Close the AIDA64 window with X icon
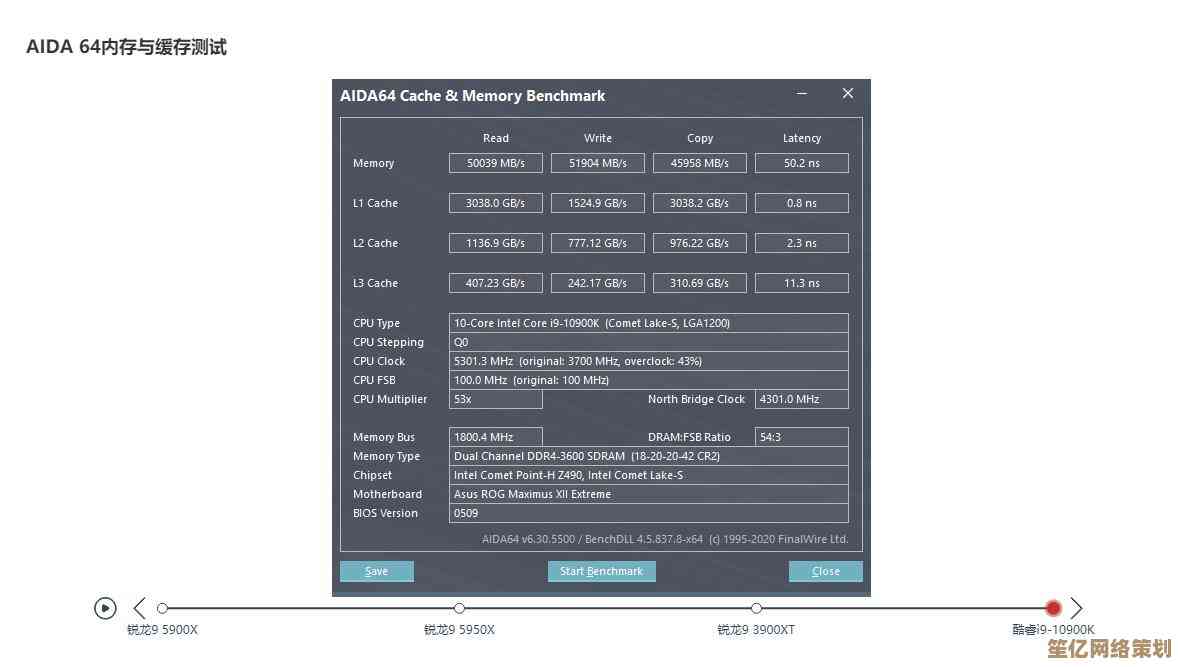This screenshot has width=1178, height=667. (x=847, y=94)
